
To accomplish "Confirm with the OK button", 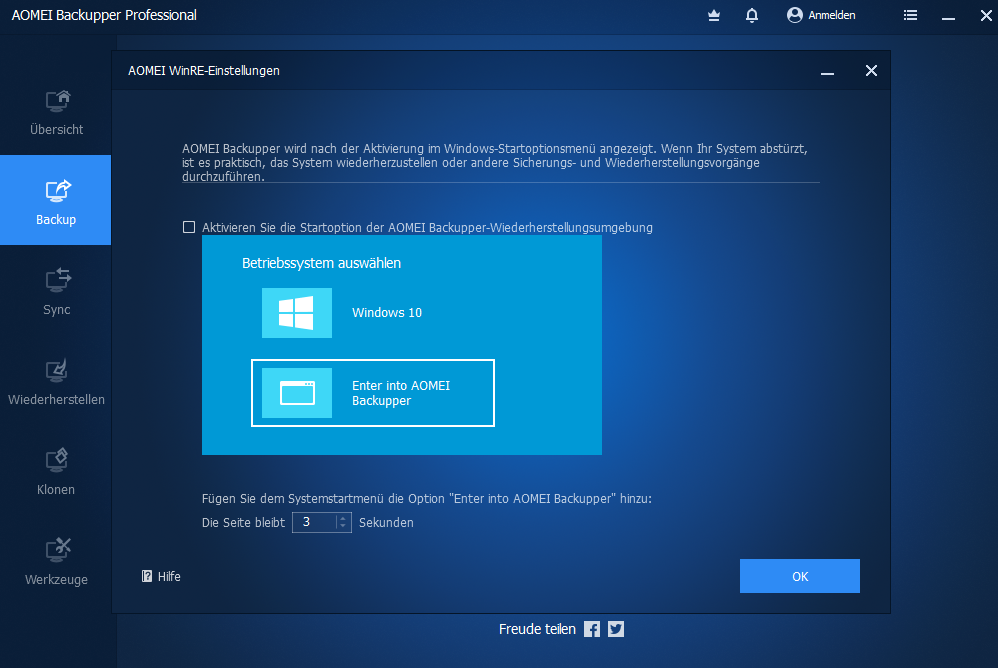I will [799, 576].
